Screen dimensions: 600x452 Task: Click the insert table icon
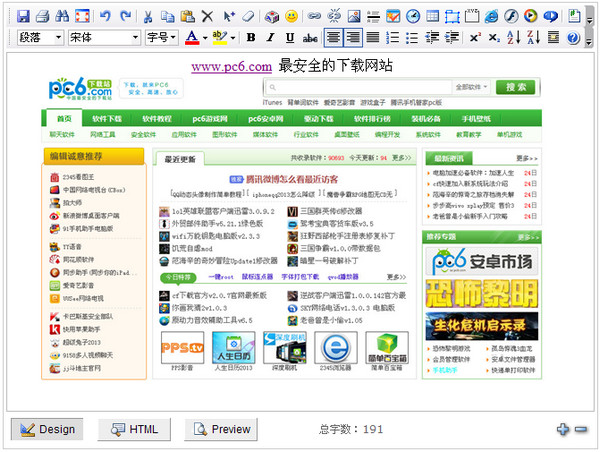click(432, 16)
